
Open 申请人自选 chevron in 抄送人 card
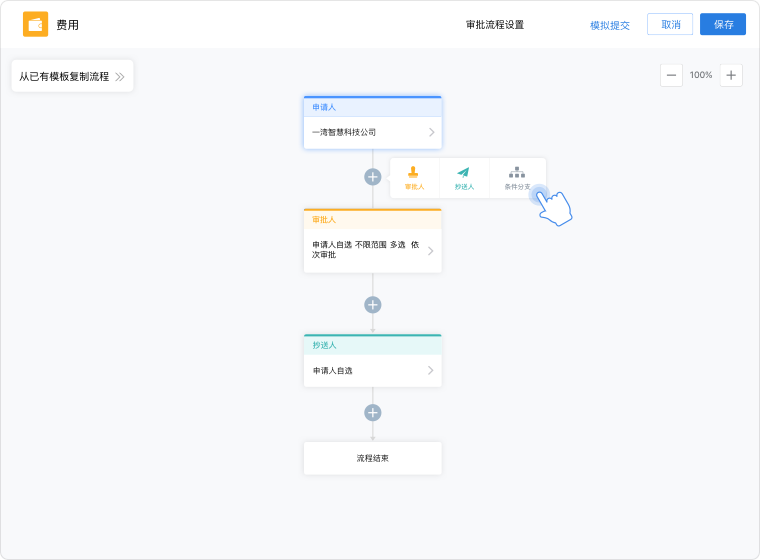pos(431,370)
